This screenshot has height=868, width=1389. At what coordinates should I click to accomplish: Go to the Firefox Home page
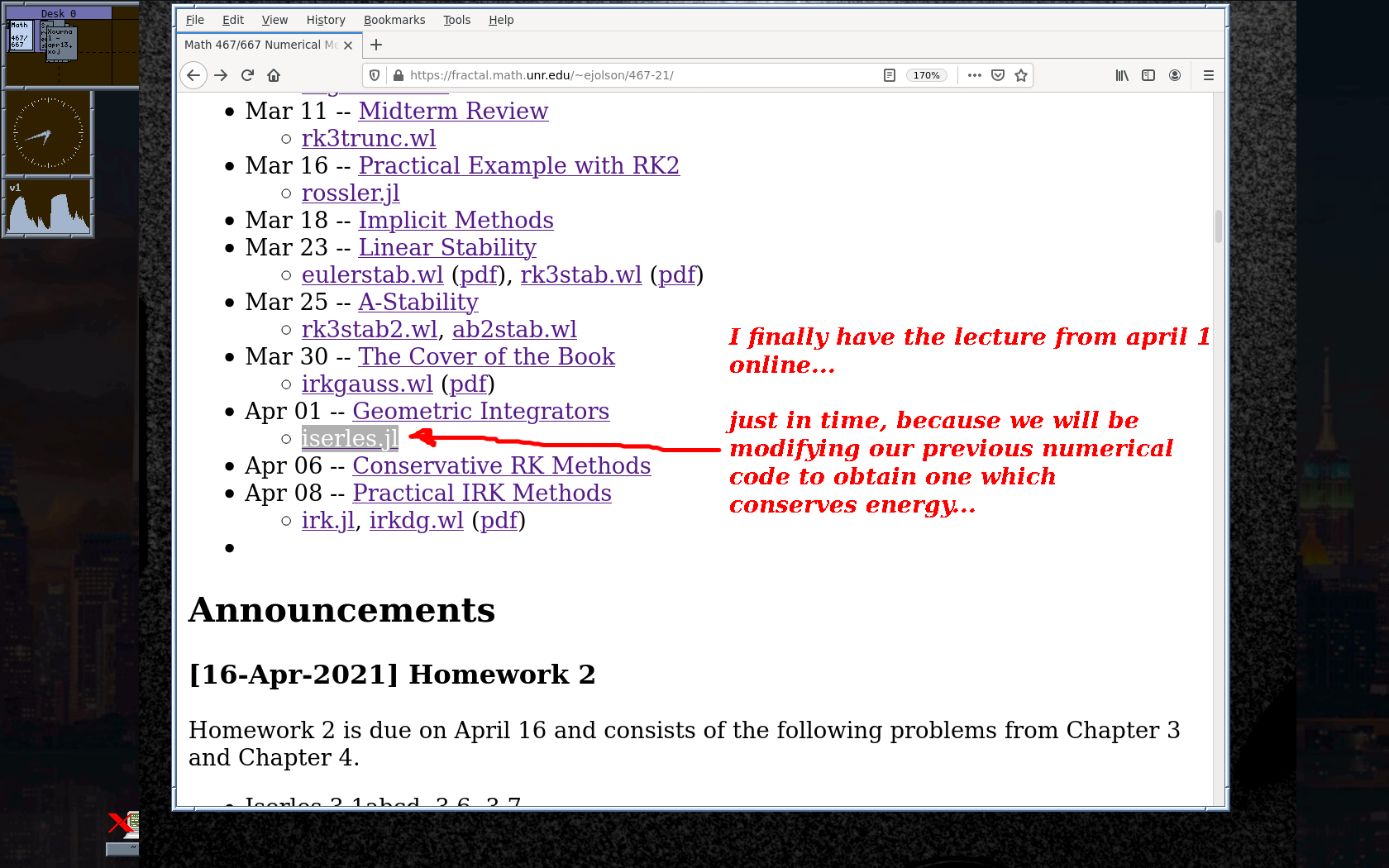coord(274,75)
